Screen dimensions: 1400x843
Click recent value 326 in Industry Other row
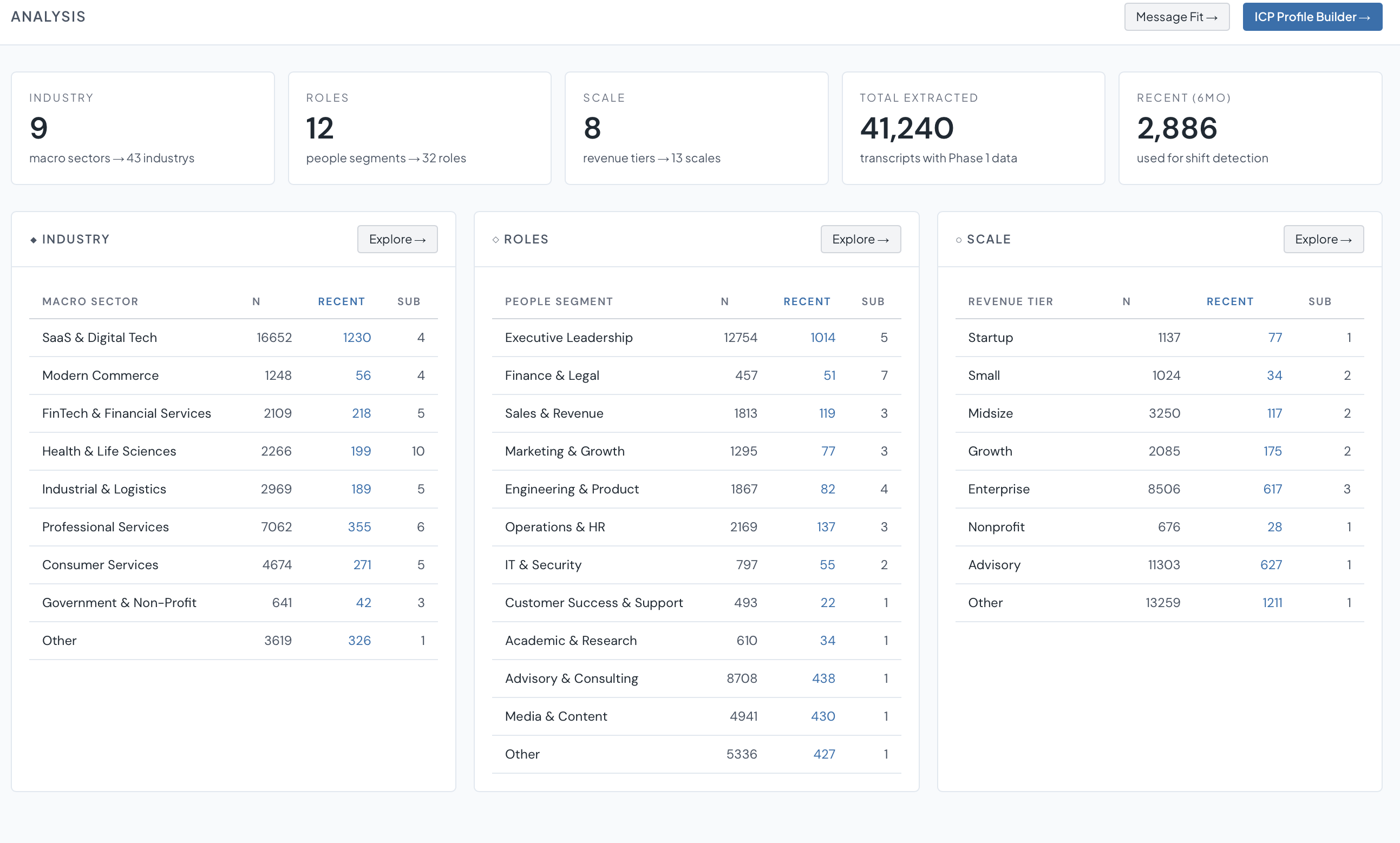pyautogui.click(x=359, y=640)
